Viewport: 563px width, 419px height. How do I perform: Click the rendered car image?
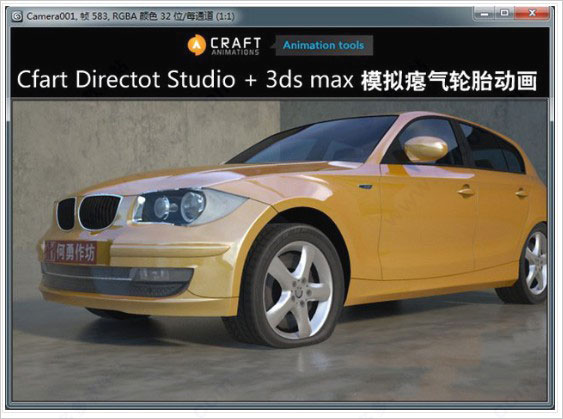click(x=280, y=251)
